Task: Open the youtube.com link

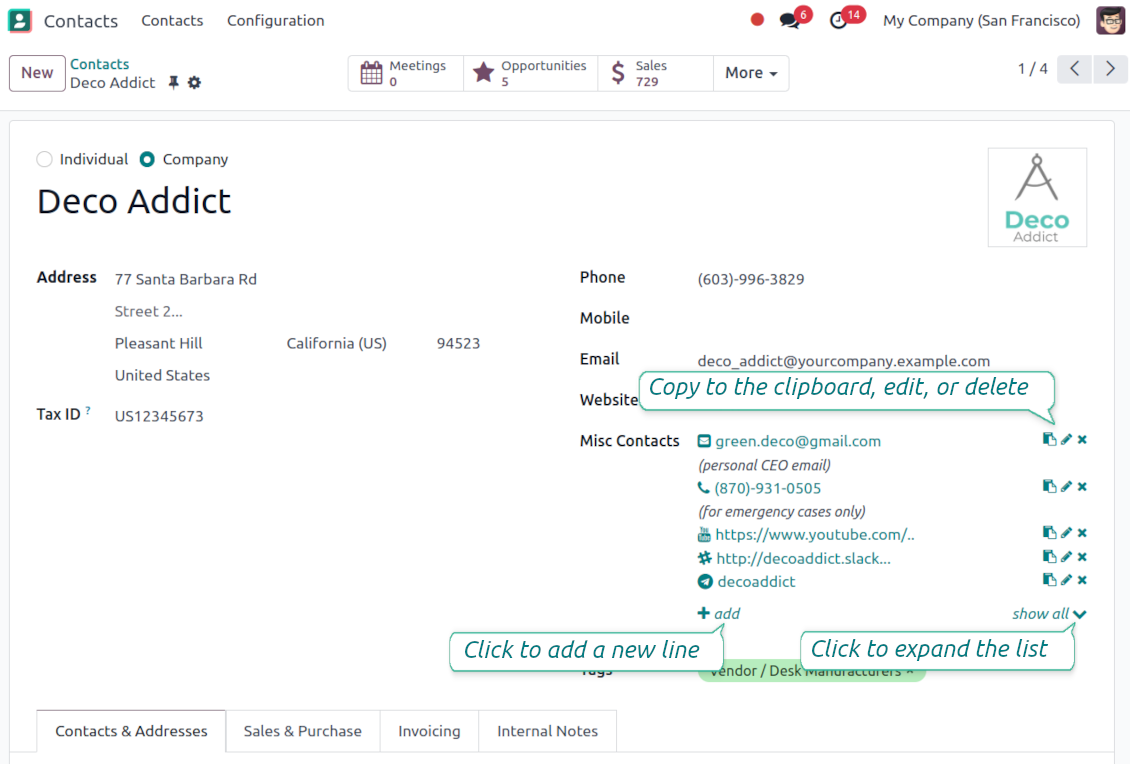Action: (x=814, y=535)
